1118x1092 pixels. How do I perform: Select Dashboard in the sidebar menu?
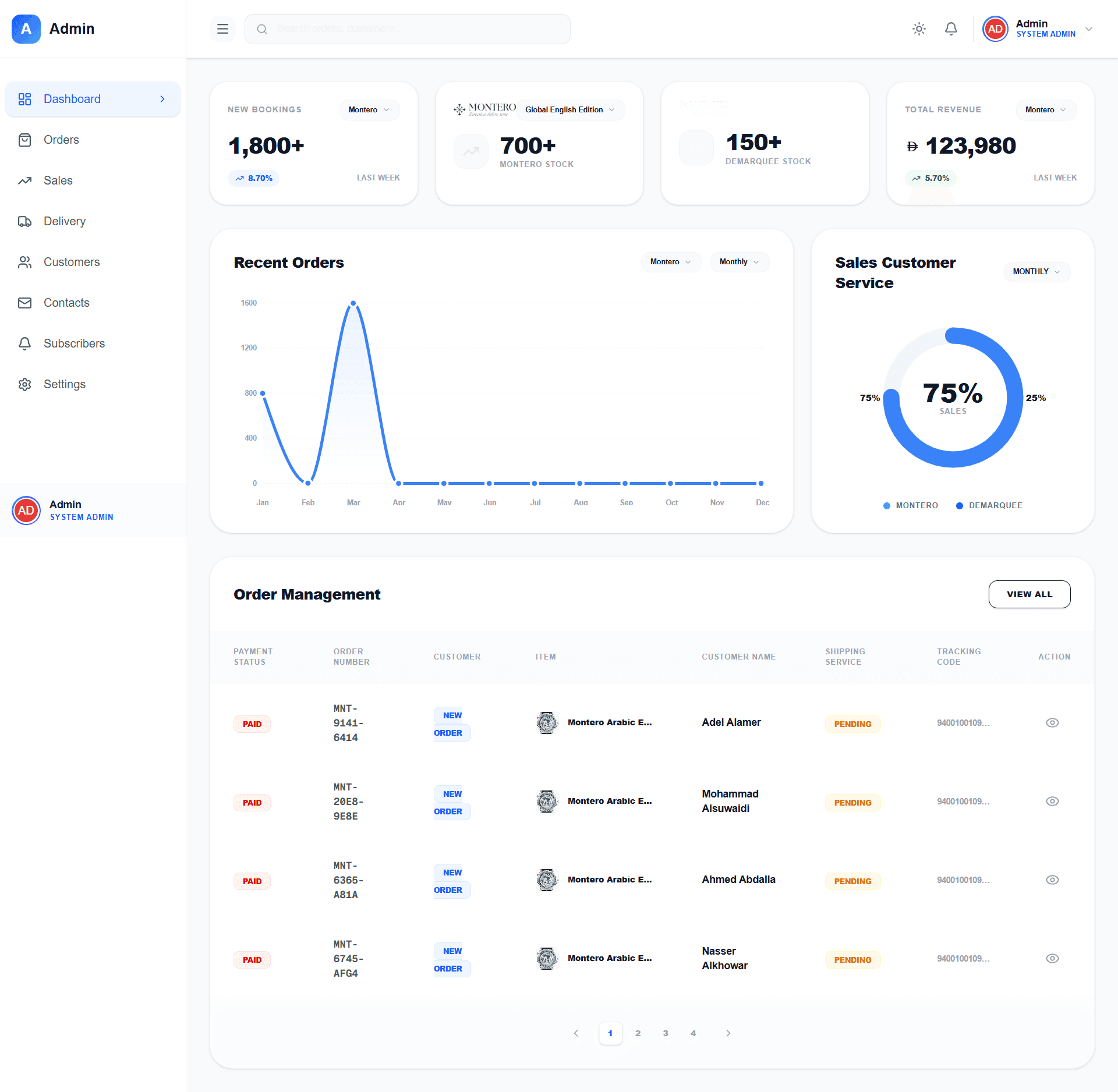pos(72,99)
